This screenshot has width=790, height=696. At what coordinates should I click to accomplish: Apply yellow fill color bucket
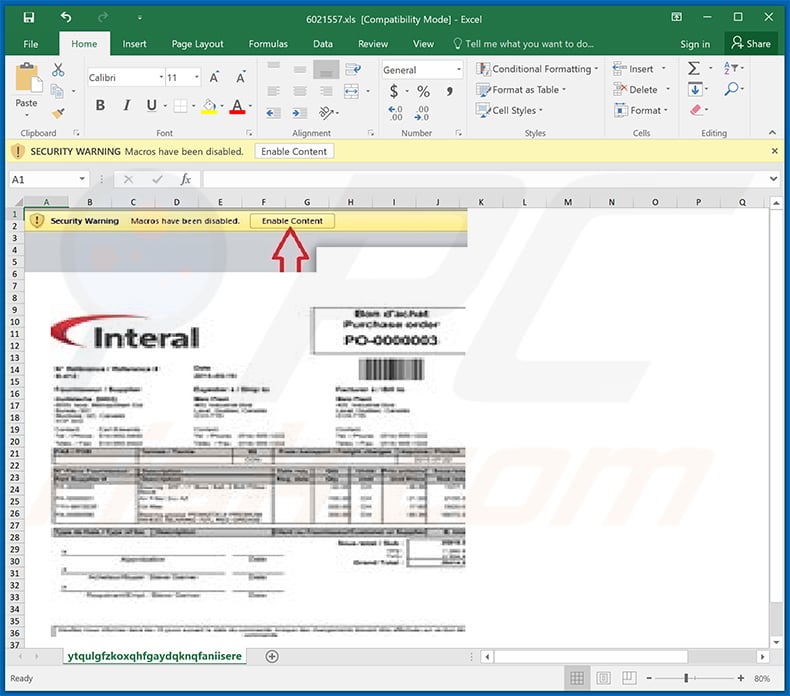click(x=209, y=106)
